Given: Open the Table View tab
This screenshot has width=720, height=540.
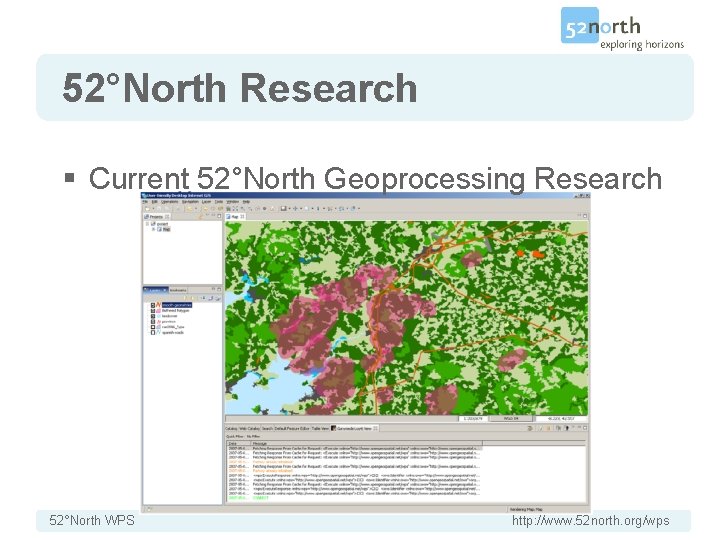Looking at the screenshot, I should click(320, 428).
